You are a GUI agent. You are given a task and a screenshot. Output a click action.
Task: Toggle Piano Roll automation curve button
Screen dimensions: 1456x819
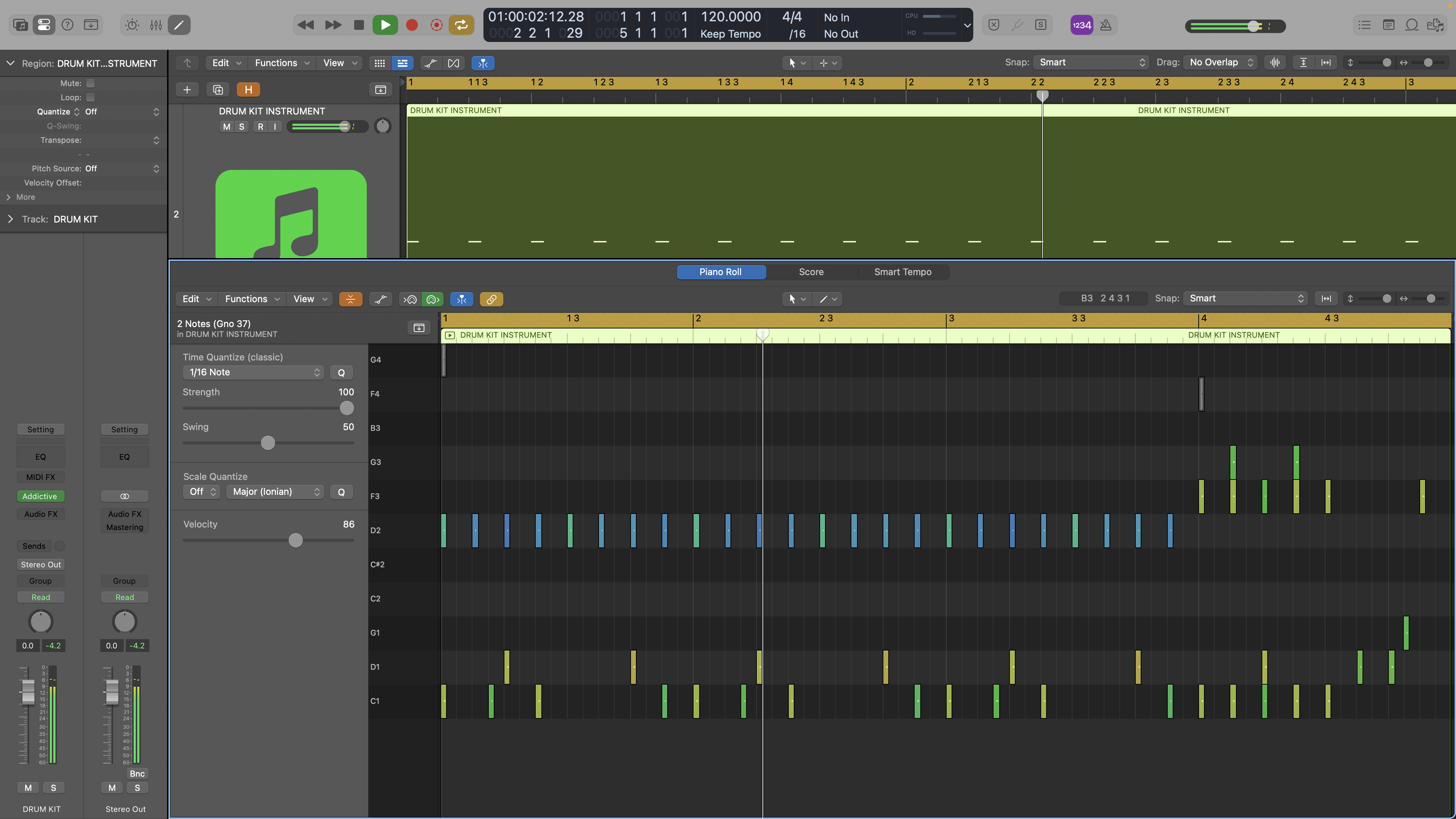pyautogui.click(x=381, y=299)
